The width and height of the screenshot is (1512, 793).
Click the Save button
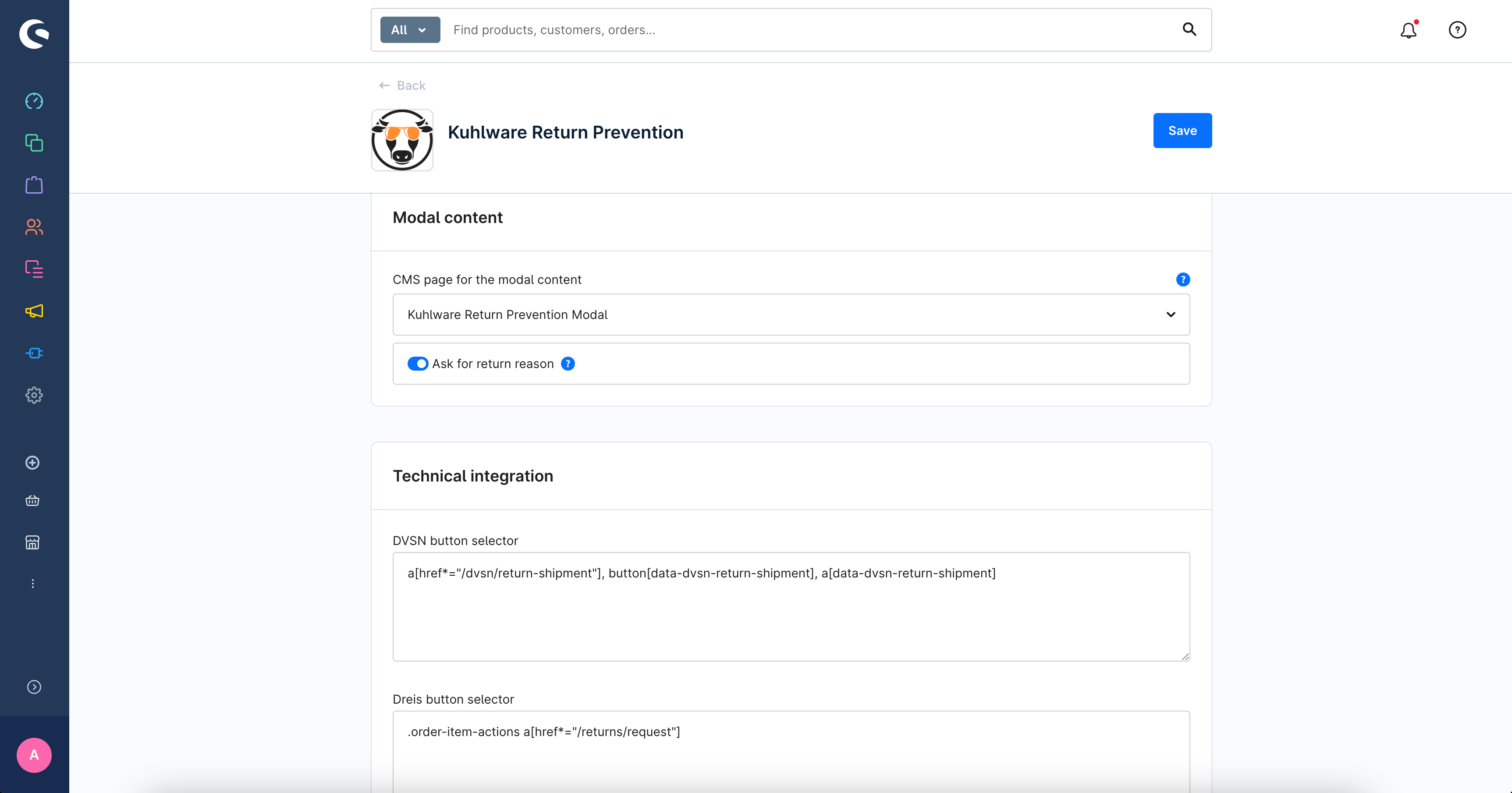click(x=1182, y=130)
